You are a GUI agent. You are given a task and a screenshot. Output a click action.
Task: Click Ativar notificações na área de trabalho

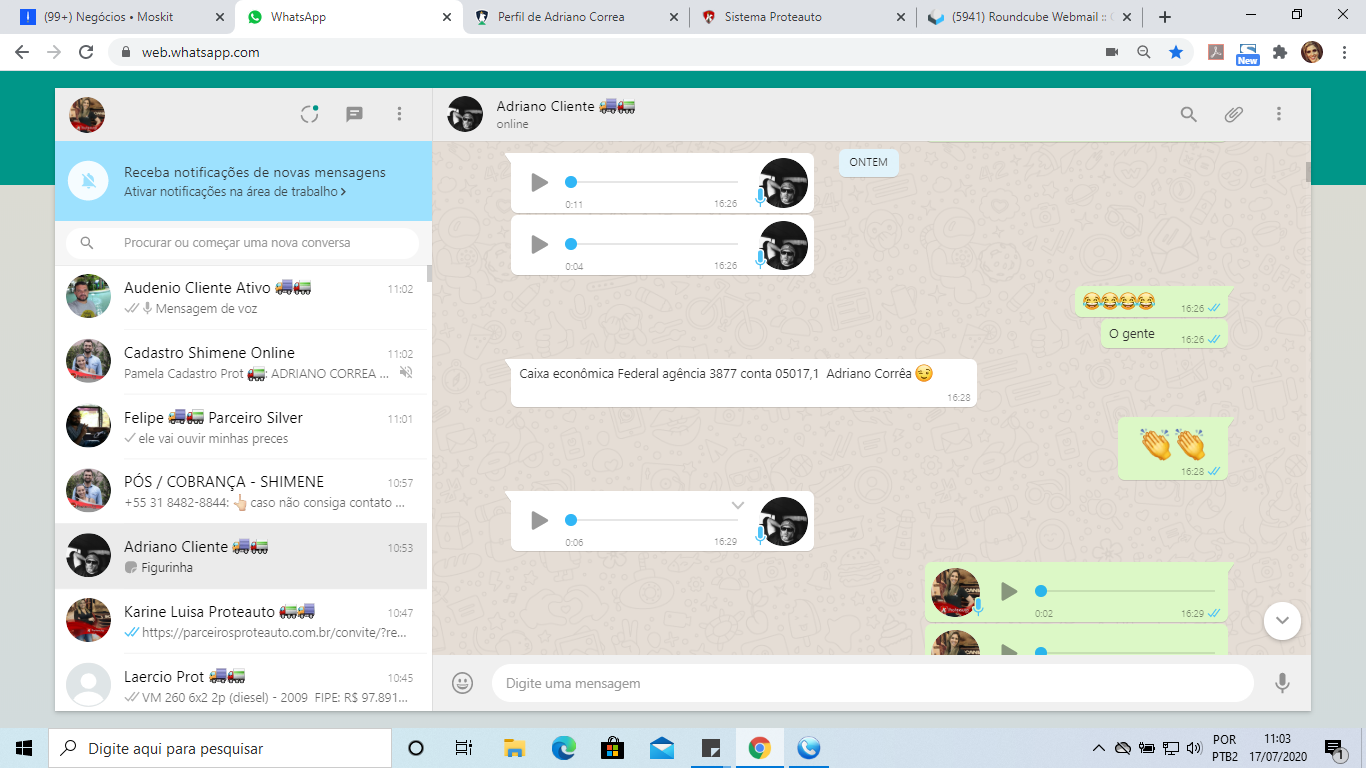pyautogui.click(x=235, y=191)
